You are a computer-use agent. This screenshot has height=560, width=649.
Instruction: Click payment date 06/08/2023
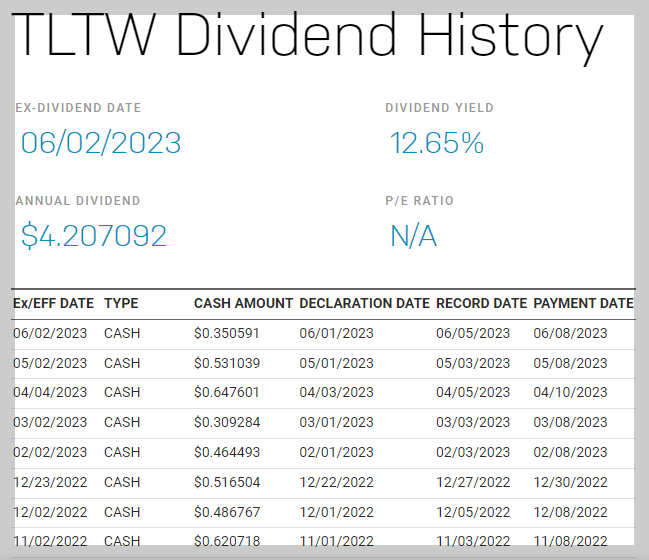pos(570,333)
